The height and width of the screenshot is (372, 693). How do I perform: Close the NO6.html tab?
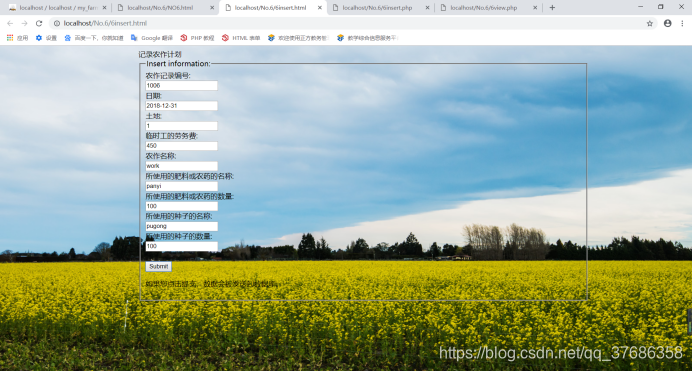click(x=212, y=8)
